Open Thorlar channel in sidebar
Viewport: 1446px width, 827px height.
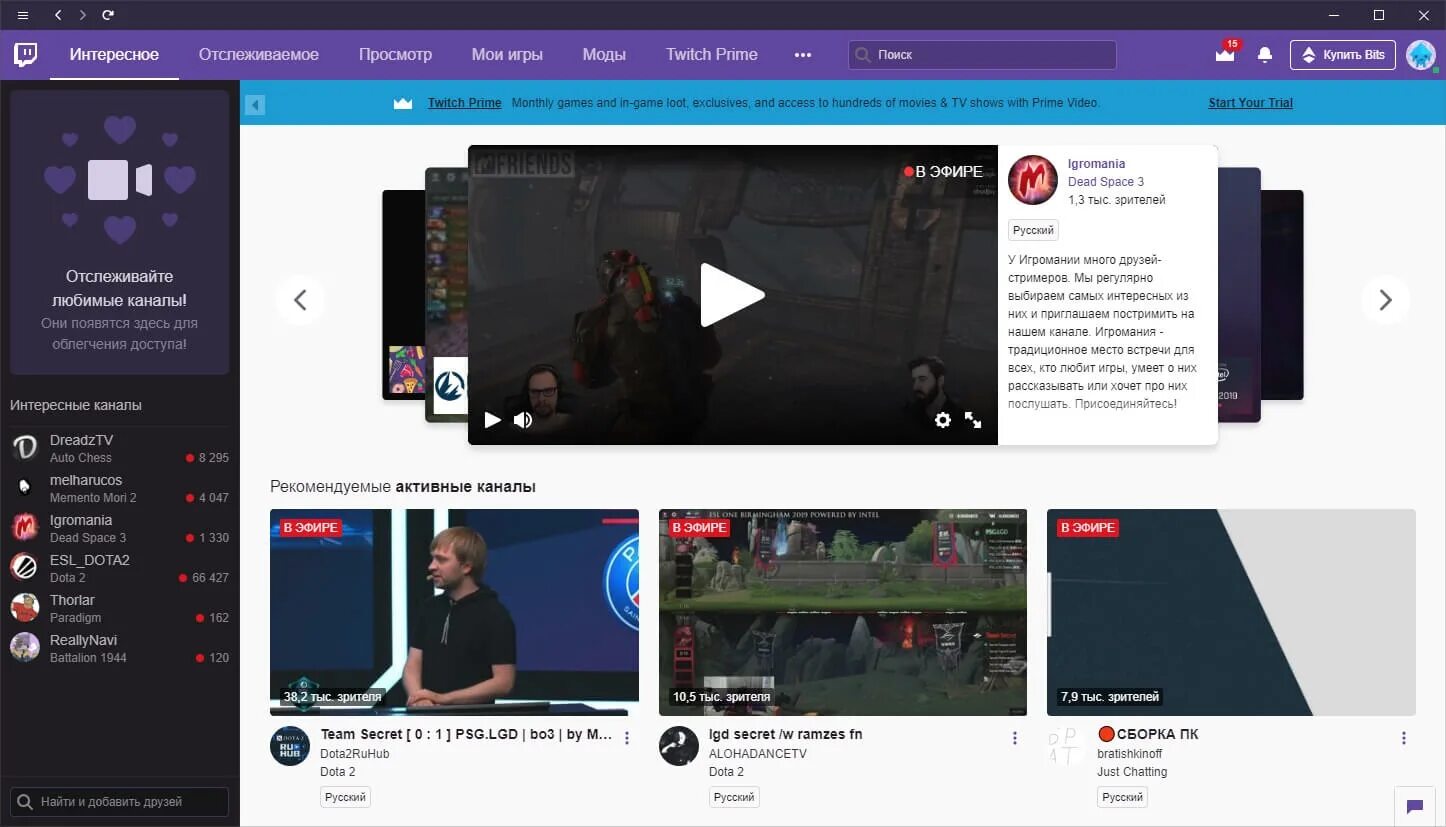120,608
